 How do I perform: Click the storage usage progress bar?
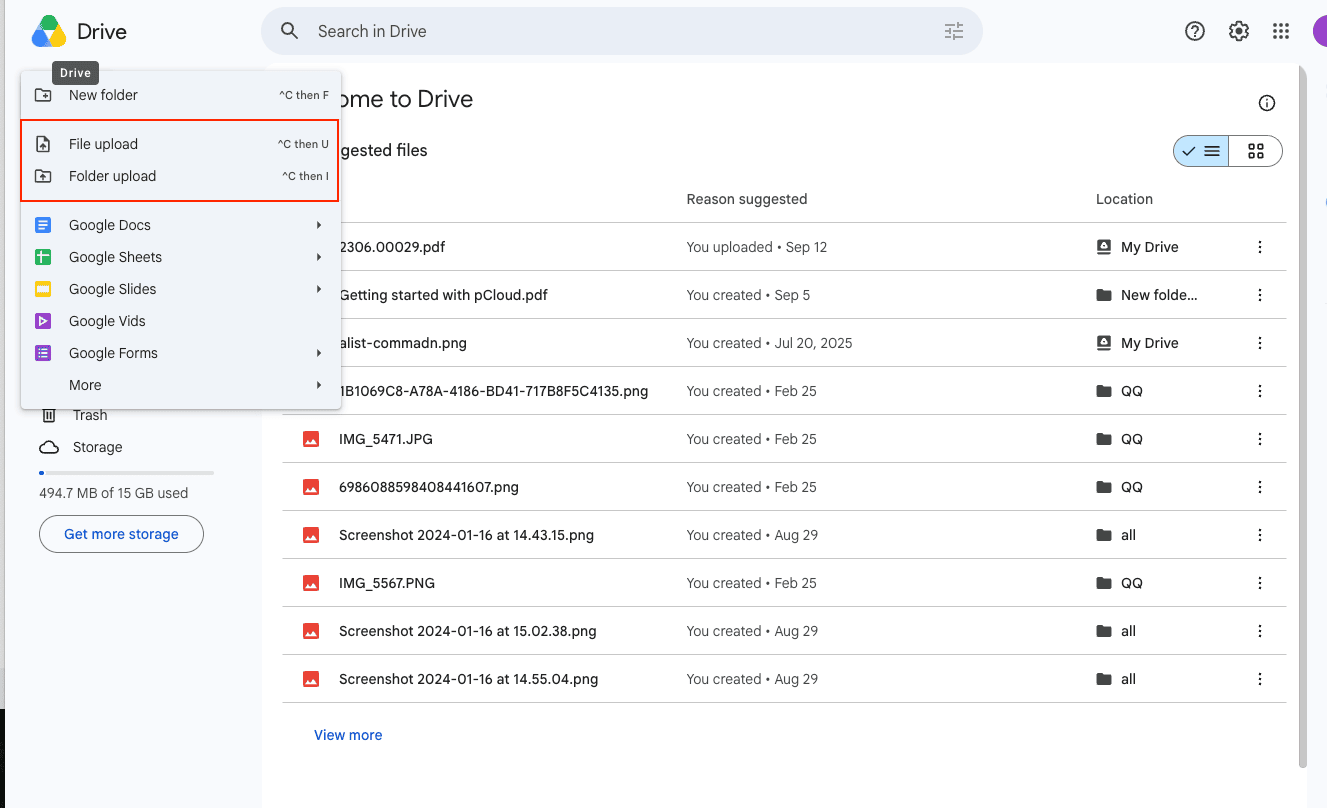[x=126, y=473]
